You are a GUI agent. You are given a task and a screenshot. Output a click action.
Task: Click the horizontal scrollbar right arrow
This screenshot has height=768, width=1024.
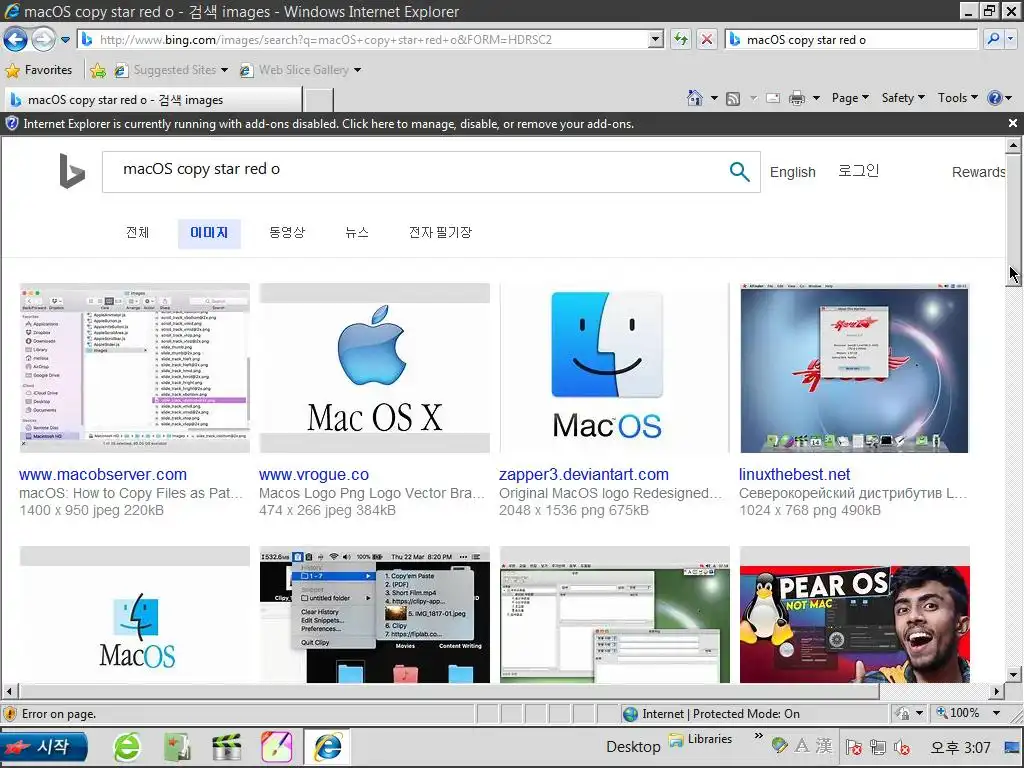(x=997, y=691)
